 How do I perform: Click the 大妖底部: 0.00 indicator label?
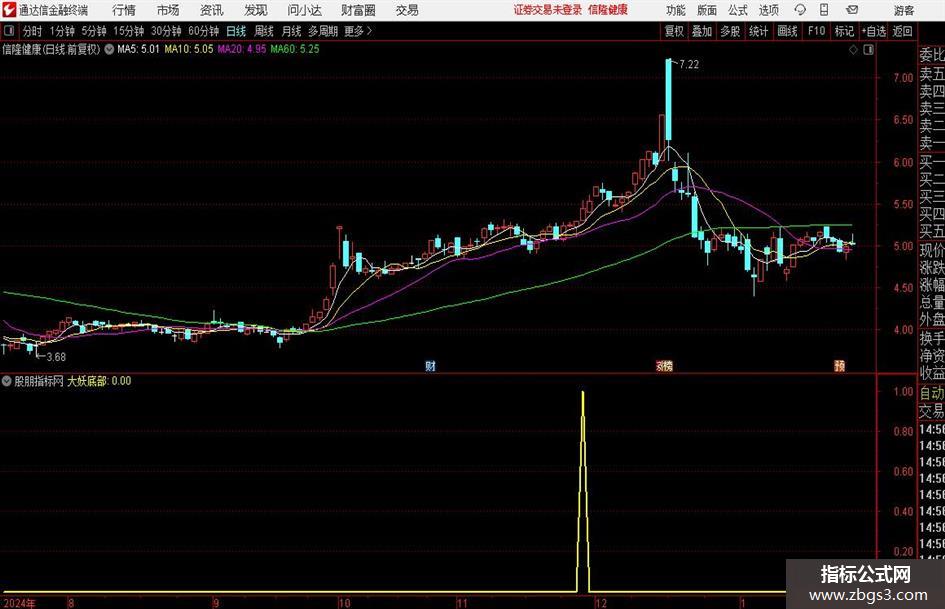(99, 381)
